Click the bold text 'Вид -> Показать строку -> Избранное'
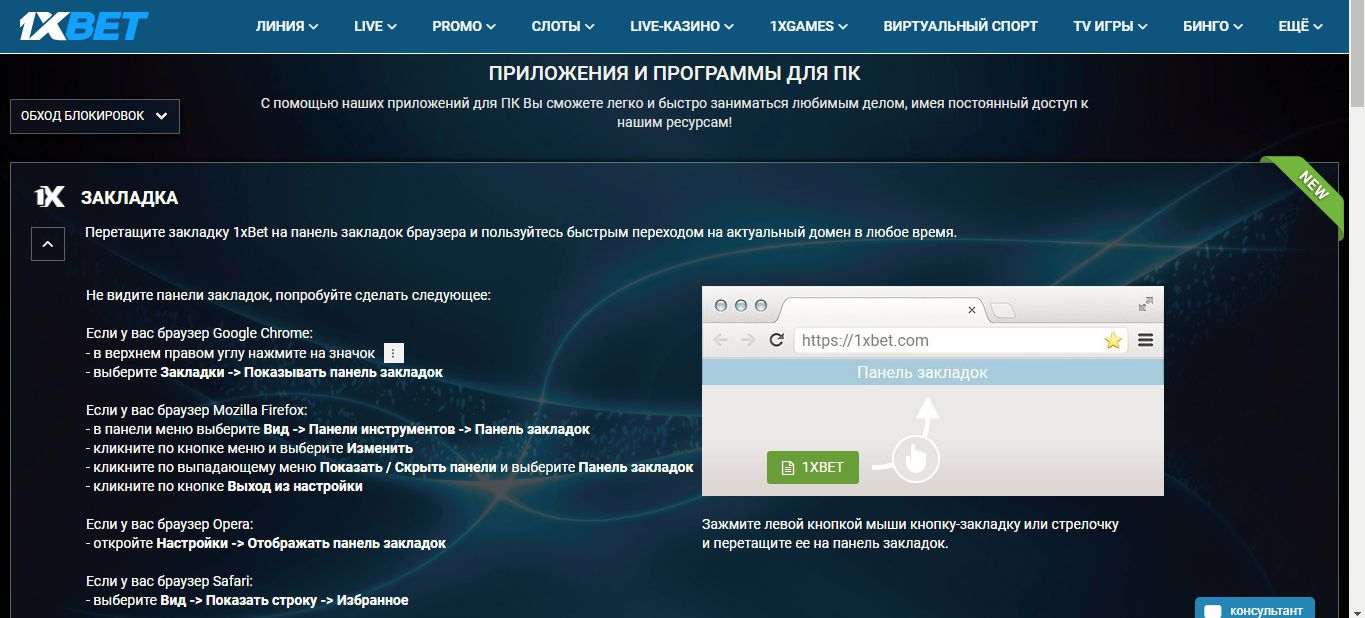 284,600
